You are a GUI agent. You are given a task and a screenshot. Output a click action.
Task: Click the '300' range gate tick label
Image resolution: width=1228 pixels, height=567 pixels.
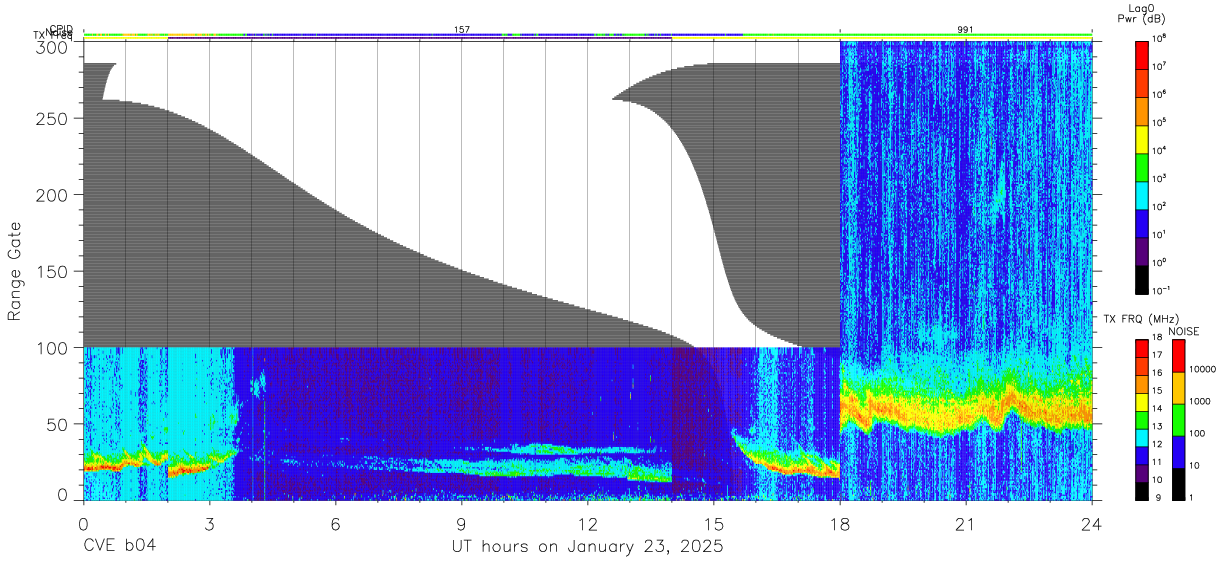point(54,47)
